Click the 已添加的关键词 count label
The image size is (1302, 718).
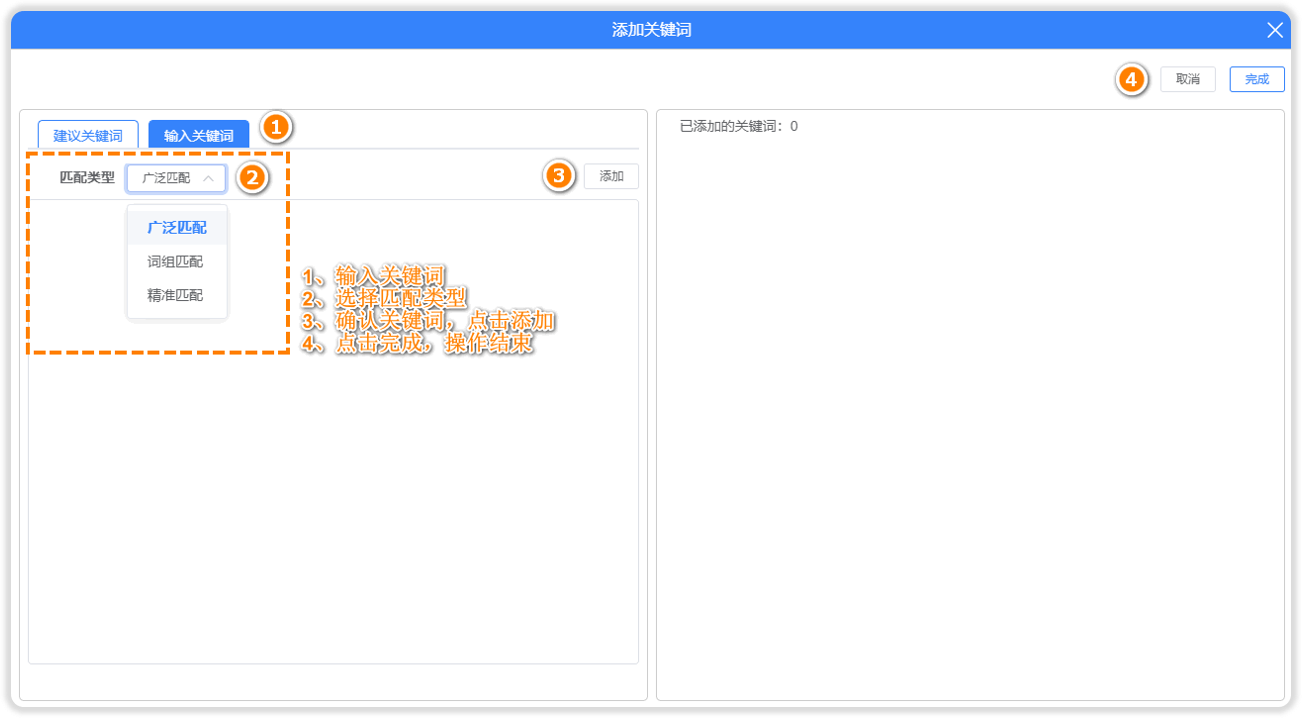coord(738,126)
